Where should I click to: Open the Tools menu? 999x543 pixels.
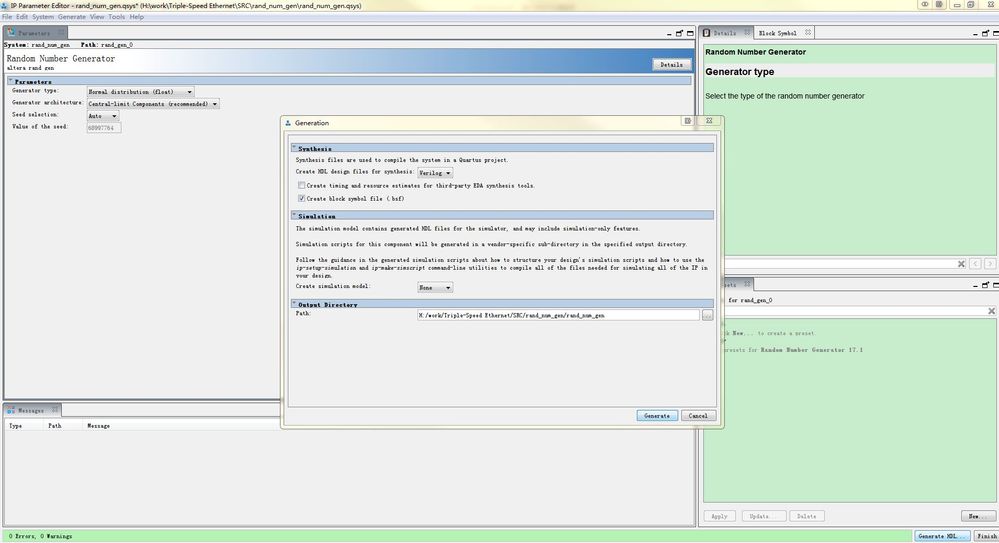pyautogui.click(x=117, y=17)
